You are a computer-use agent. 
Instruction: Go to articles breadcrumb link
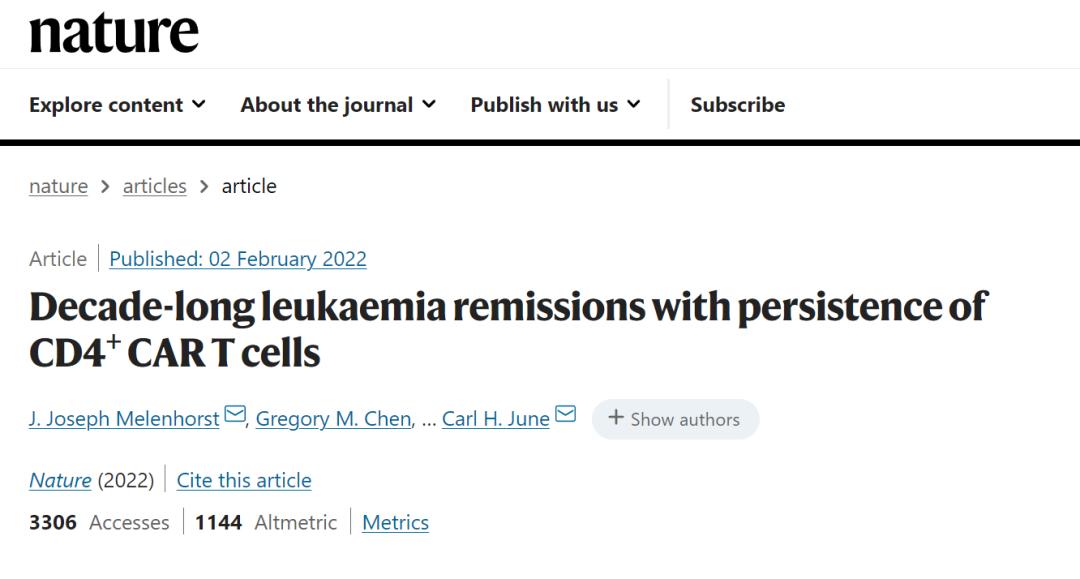[154, 187]
